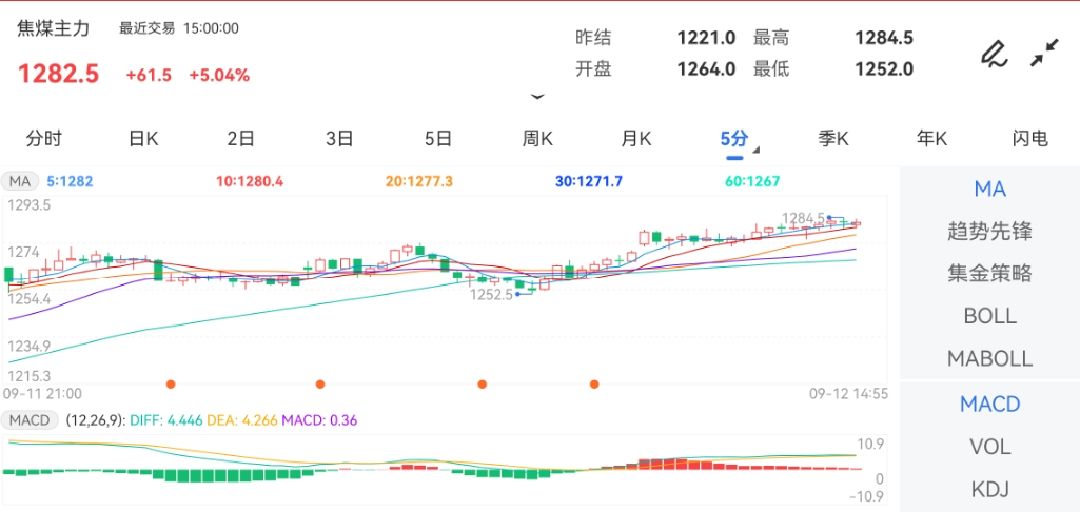
Task: Open the 月K chart tab
Action: 636,139
